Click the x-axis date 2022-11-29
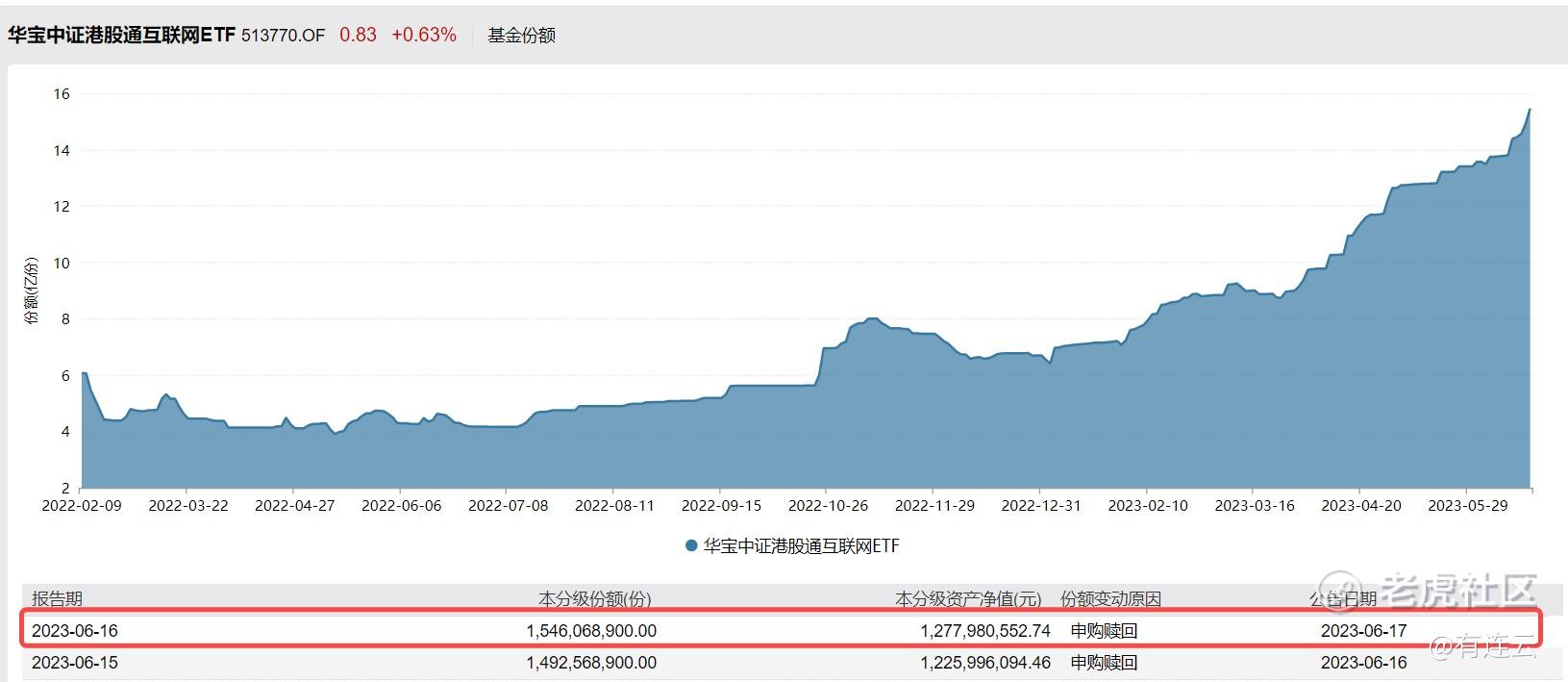 coord(934,506)
